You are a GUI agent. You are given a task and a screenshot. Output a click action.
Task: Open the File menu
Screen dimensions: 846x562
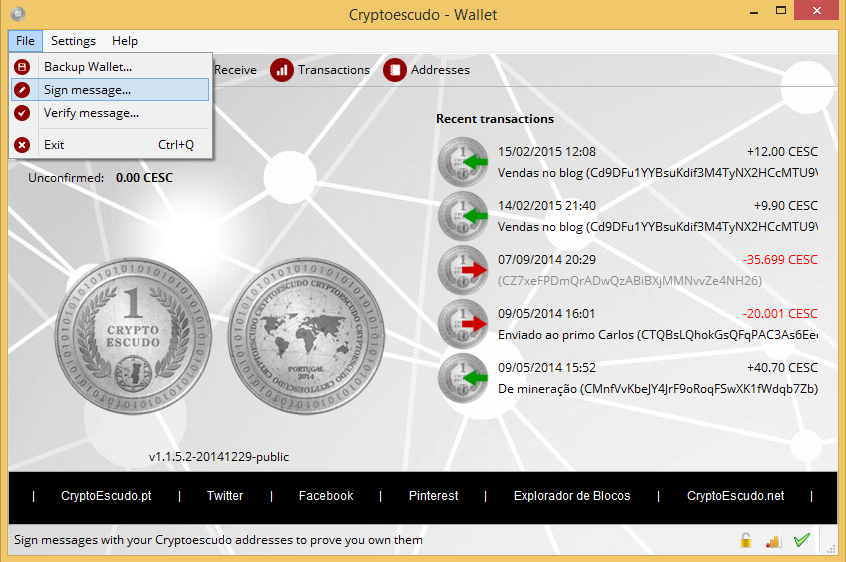point(25,41)
